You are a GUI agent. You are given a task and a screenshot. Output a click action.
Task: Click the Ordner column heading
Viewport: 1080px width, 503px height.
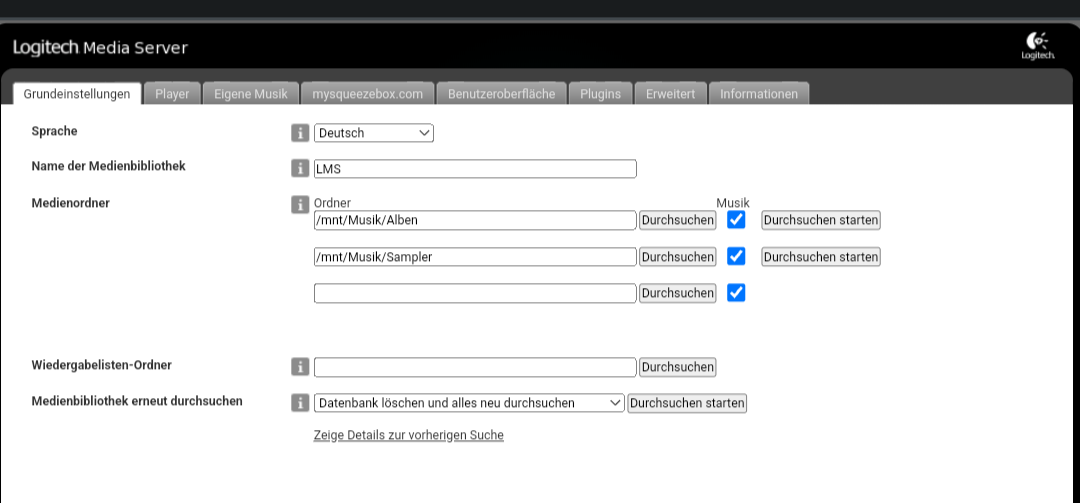coord(332,203)
